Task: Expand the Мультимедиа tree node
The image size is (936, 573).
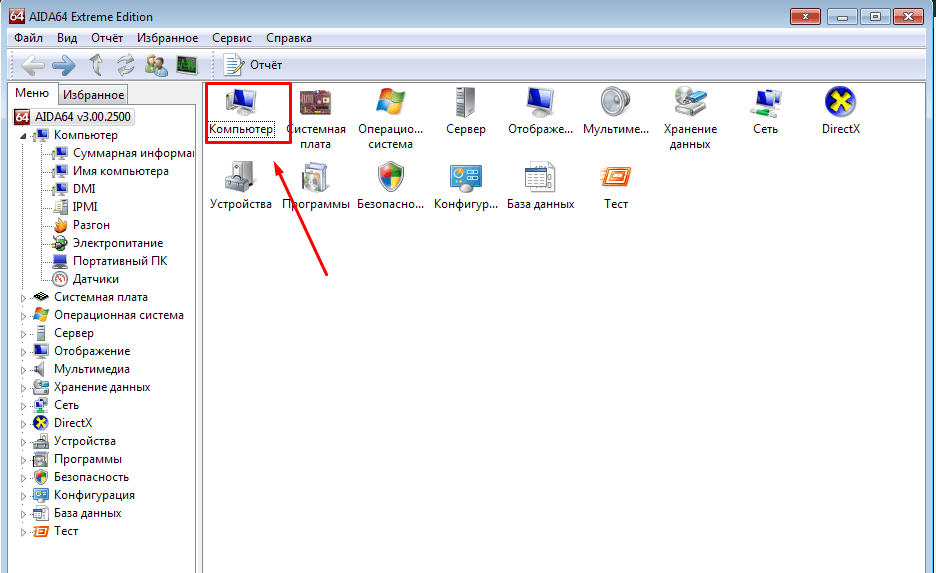Action: tap(23, 369)
